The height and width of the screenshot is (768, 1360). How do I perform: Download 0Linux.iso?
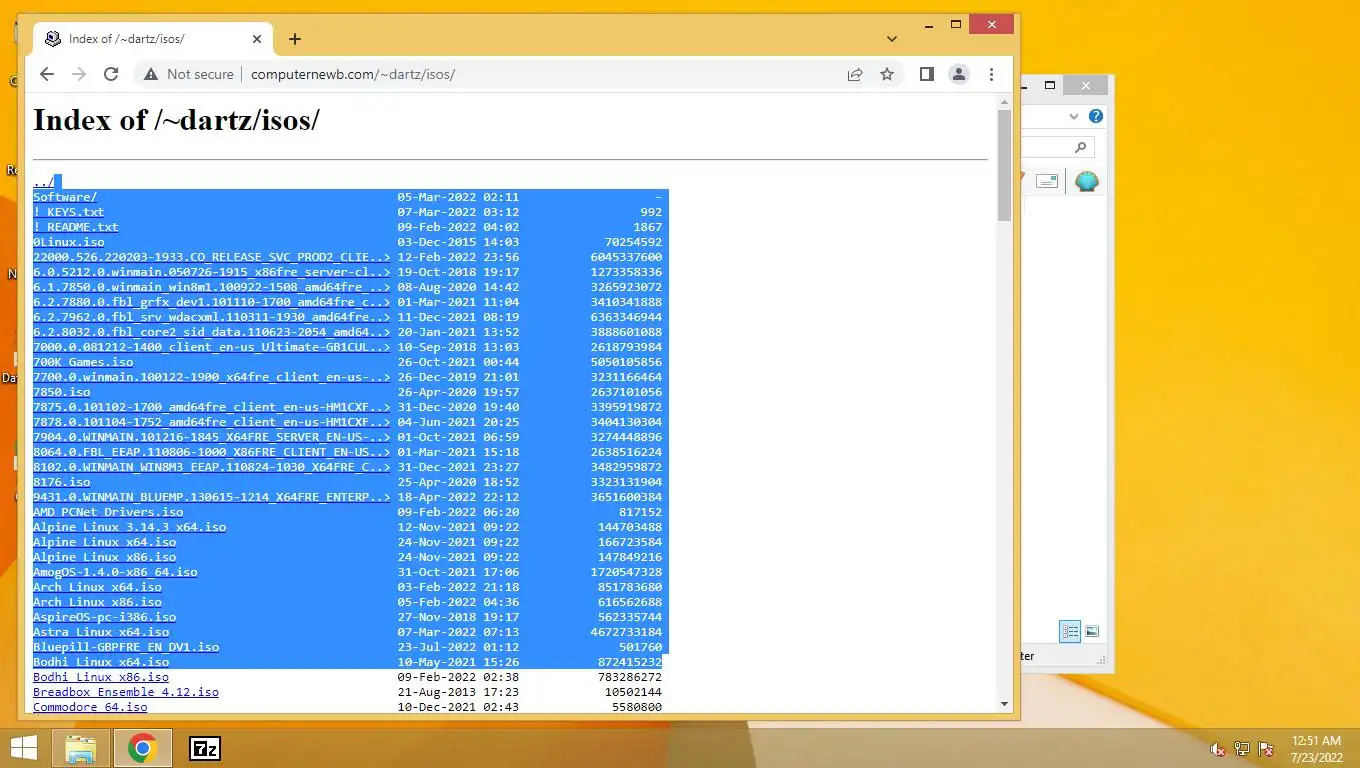click(68, 242)
